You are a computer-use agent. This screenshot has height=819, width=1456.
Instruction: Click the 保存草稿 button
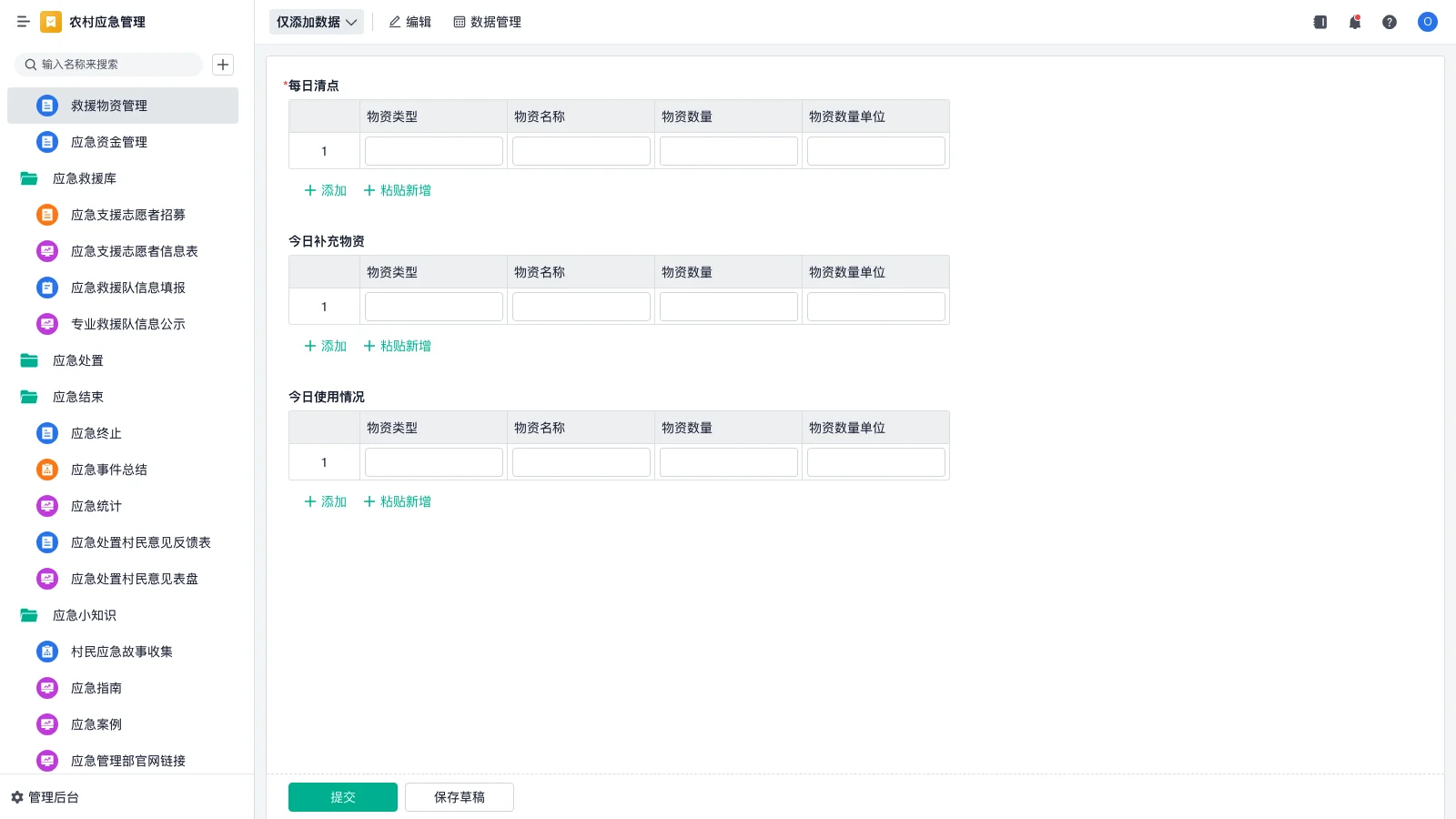(x=460, y=797)
